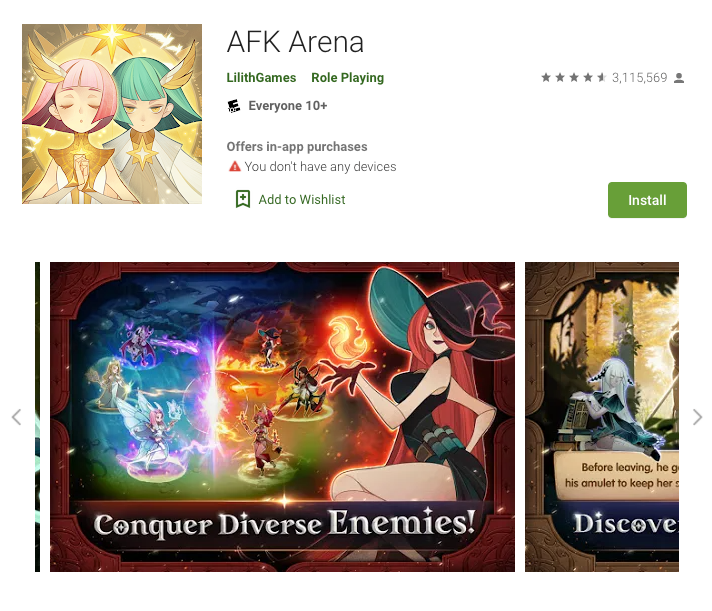The width and height of the screenshot is (712, 611).
Task: Show next screenshot with right arrow
Action: (x=697, y=417)
